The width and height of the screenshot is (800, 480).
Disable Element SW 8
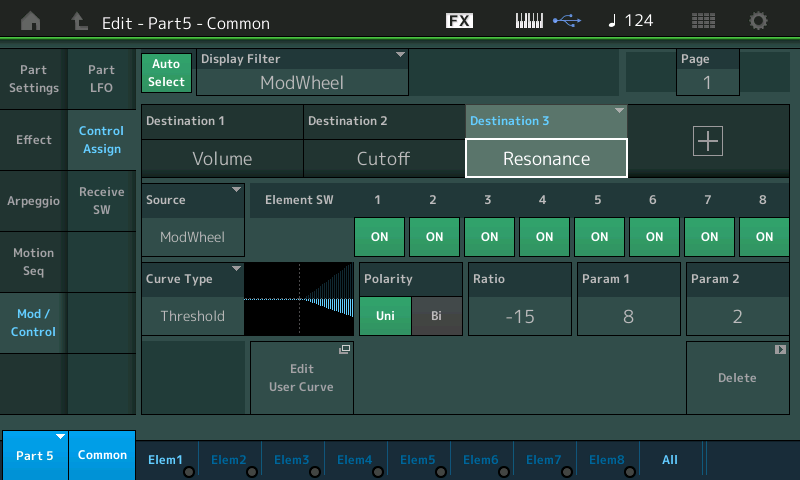click(764, 237)
